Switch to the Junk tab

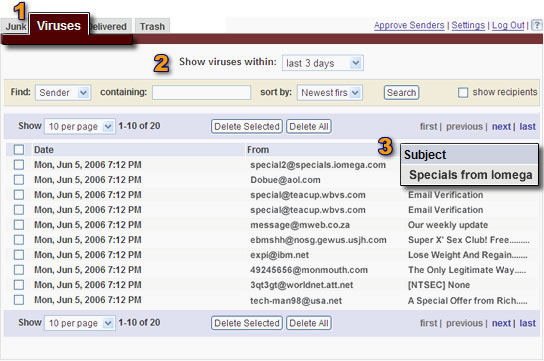click(x=15, y=26)
